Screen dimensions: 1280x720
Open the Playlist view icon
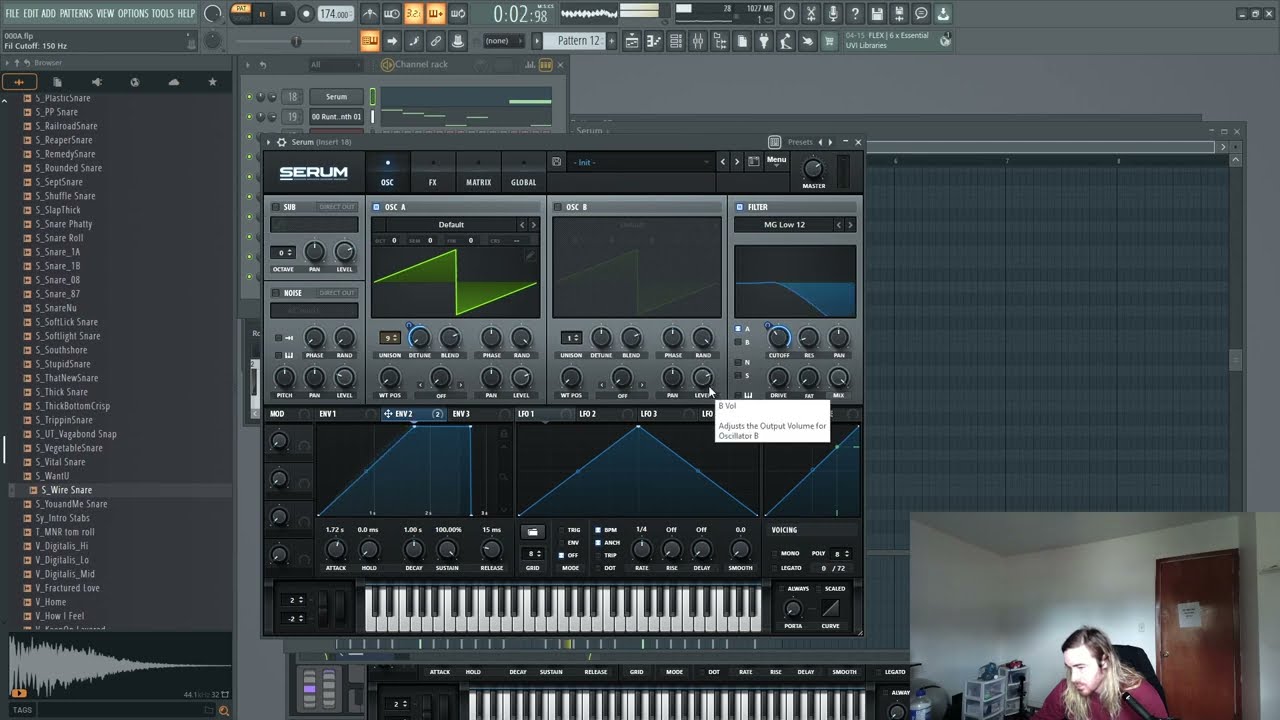click(x=632, y=41)
